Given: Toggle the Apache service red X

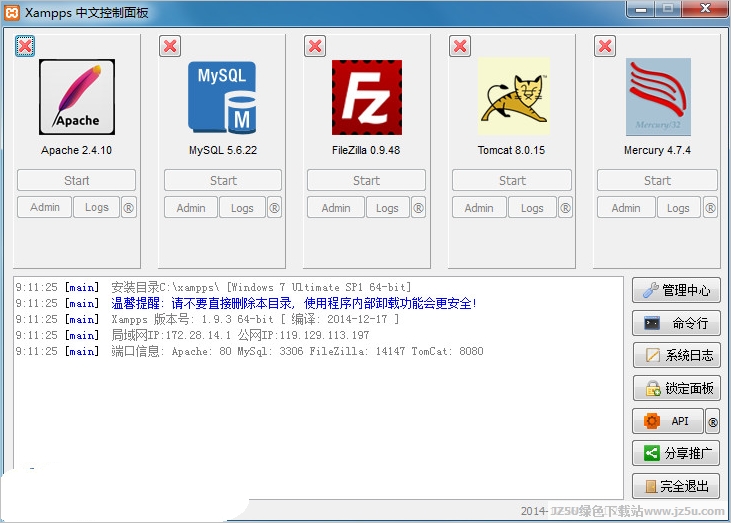Looking at the screenshot, I should pos(25,46).
